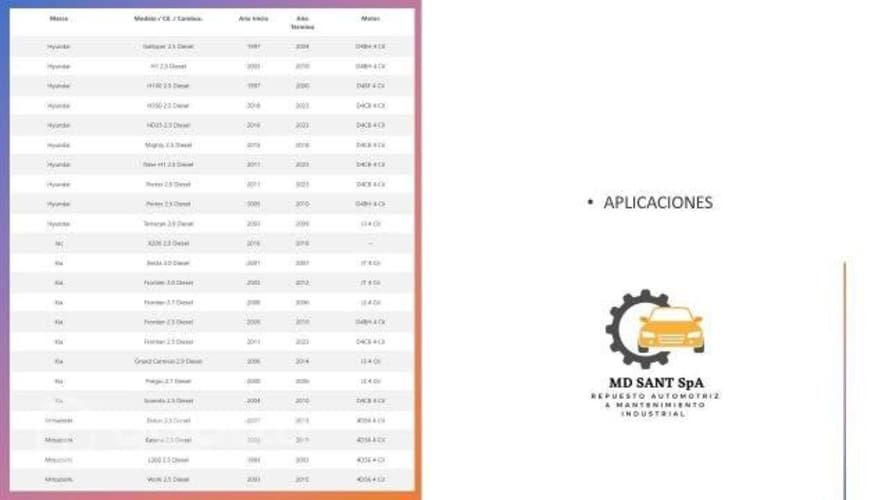The height and width of the screenshot is (500, 889).
Task: Select the Terracan 2.9 Diesel model cell
Action: [168, 224]
